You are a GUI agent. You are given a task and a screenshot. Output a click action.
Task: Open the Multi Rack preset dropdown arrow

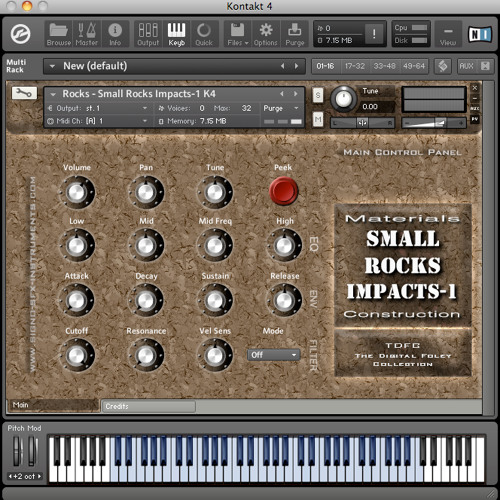click(x=52, y=66)
